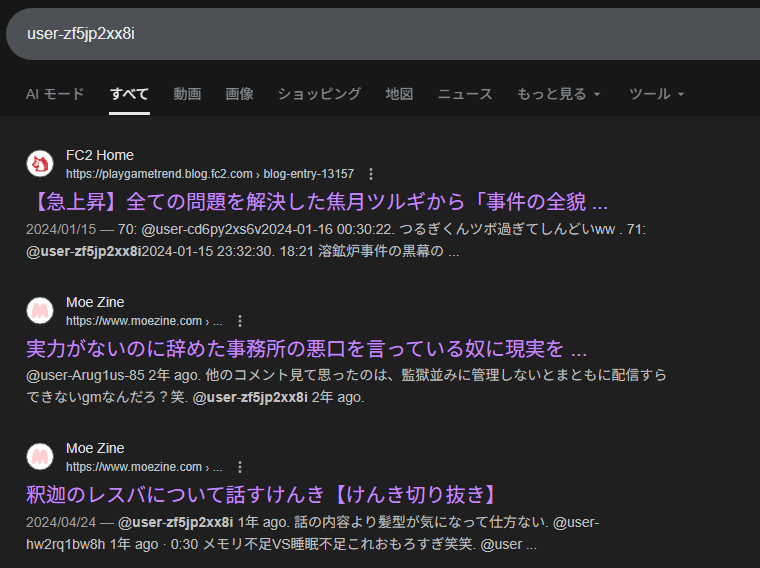Open the 地図 tab

click(399, 94)
